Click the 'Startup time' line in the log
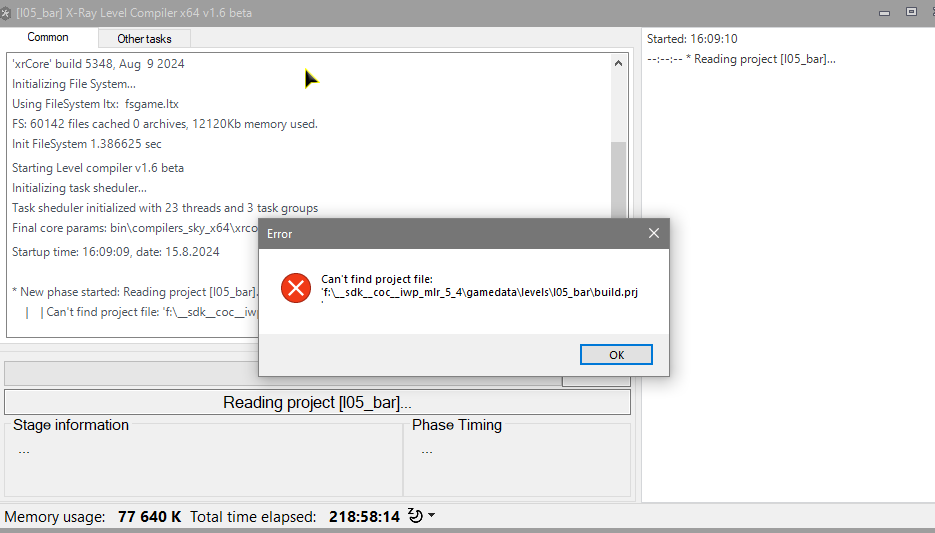This screenshot has height=533, width=935. pos(116,252)
